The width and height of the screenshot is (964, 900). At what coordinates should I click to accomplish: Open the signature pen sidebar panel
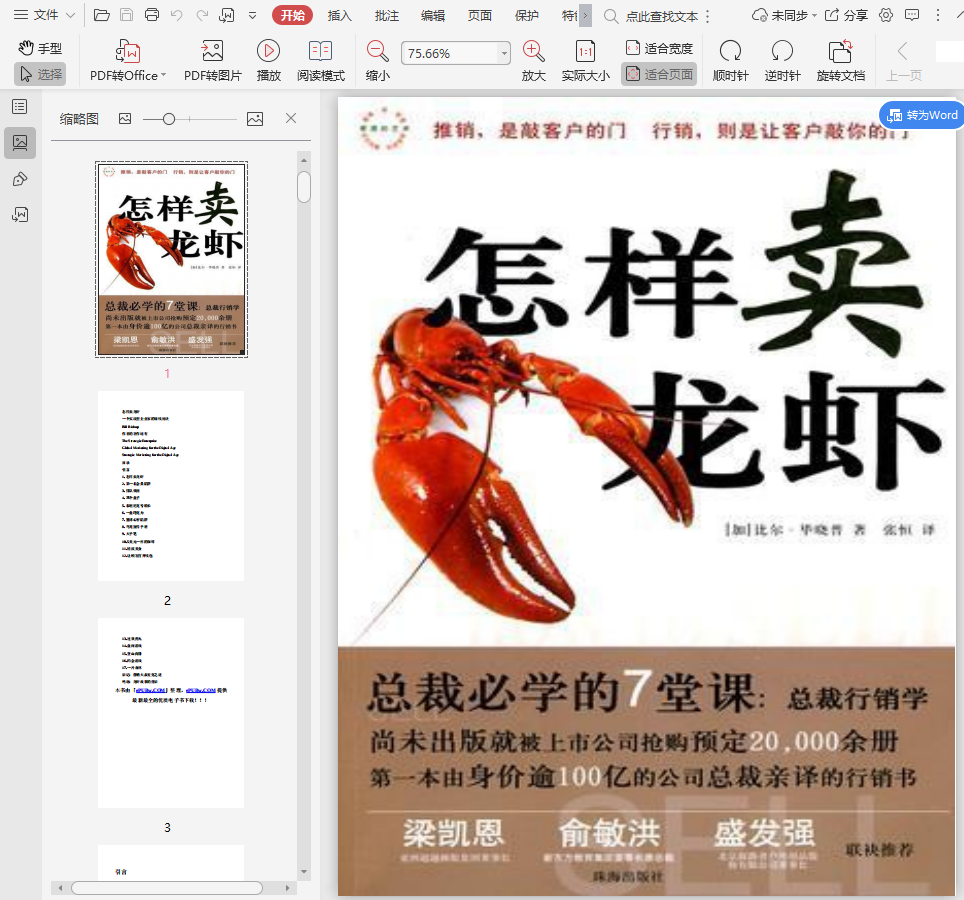pos(20,179)
